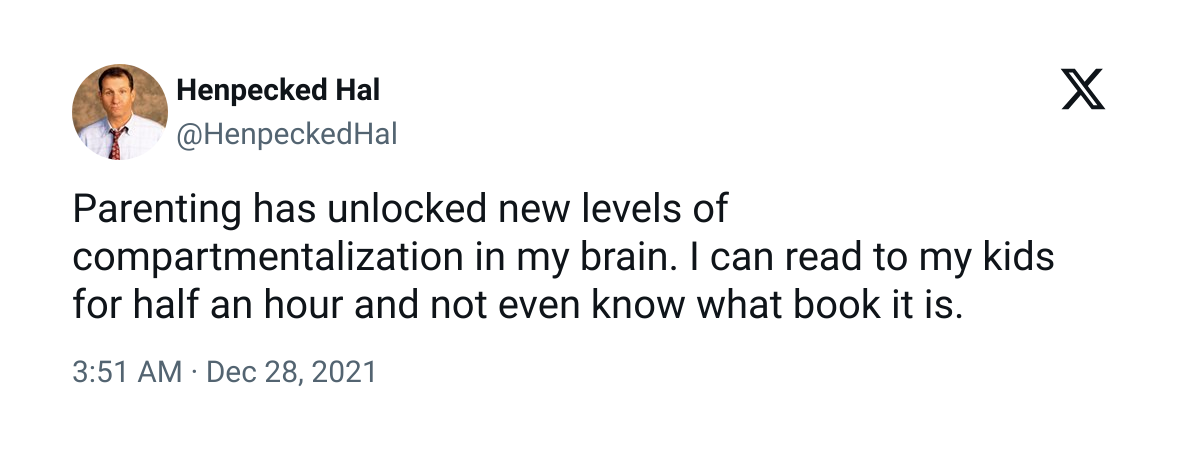Open Henpecked Hal's profile picture
This screenshot has height=456, width=1180.
(x=120, y=111)
